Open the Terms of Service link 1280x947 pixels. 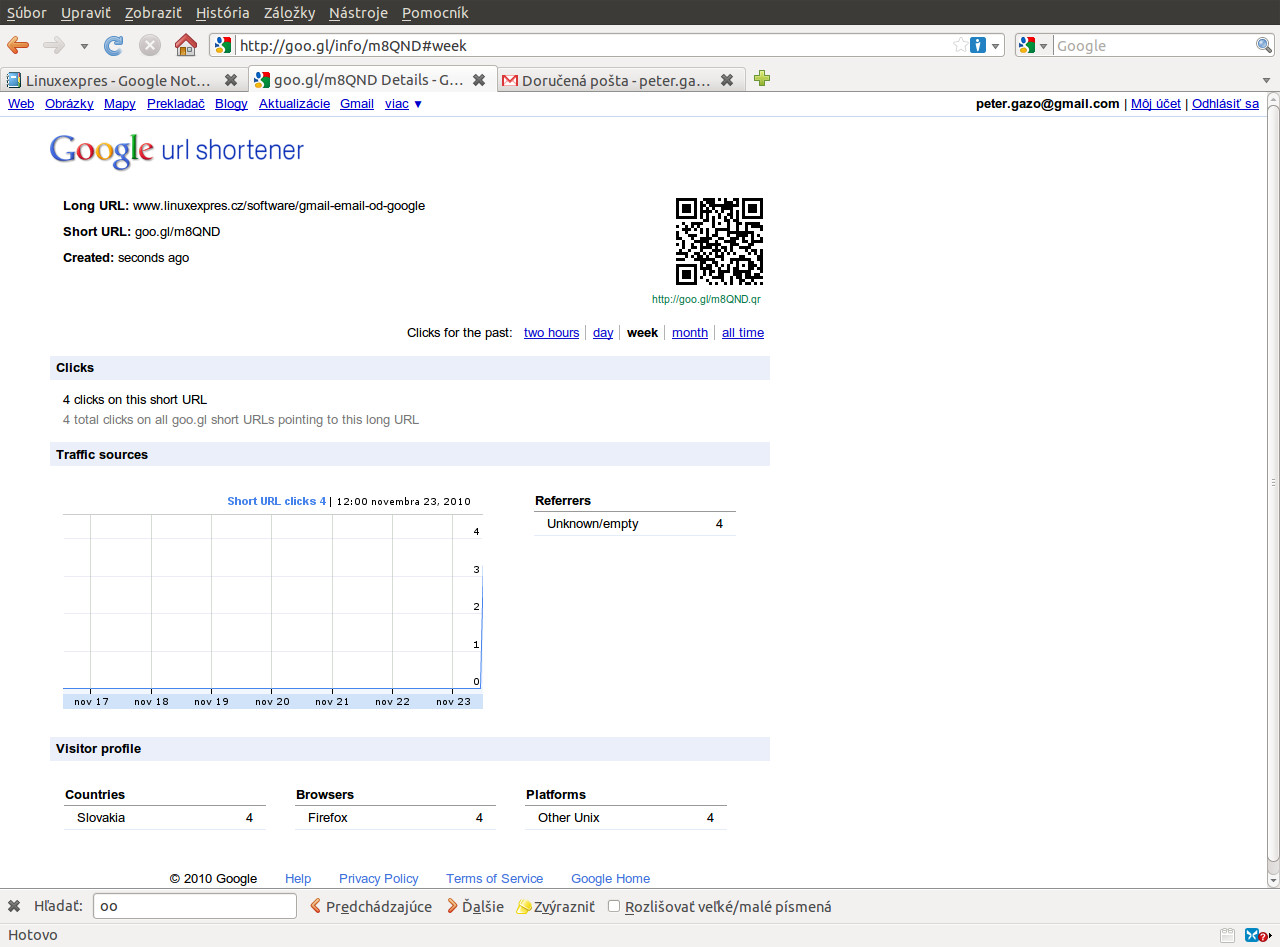[495, 879]
